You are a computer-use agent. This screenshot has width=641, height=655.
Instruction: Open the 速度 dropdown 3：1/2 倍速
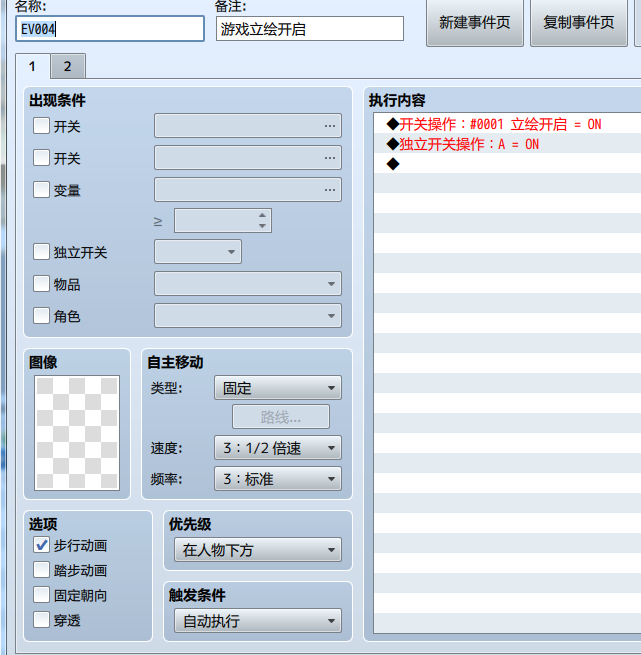(x=278, y=448)
